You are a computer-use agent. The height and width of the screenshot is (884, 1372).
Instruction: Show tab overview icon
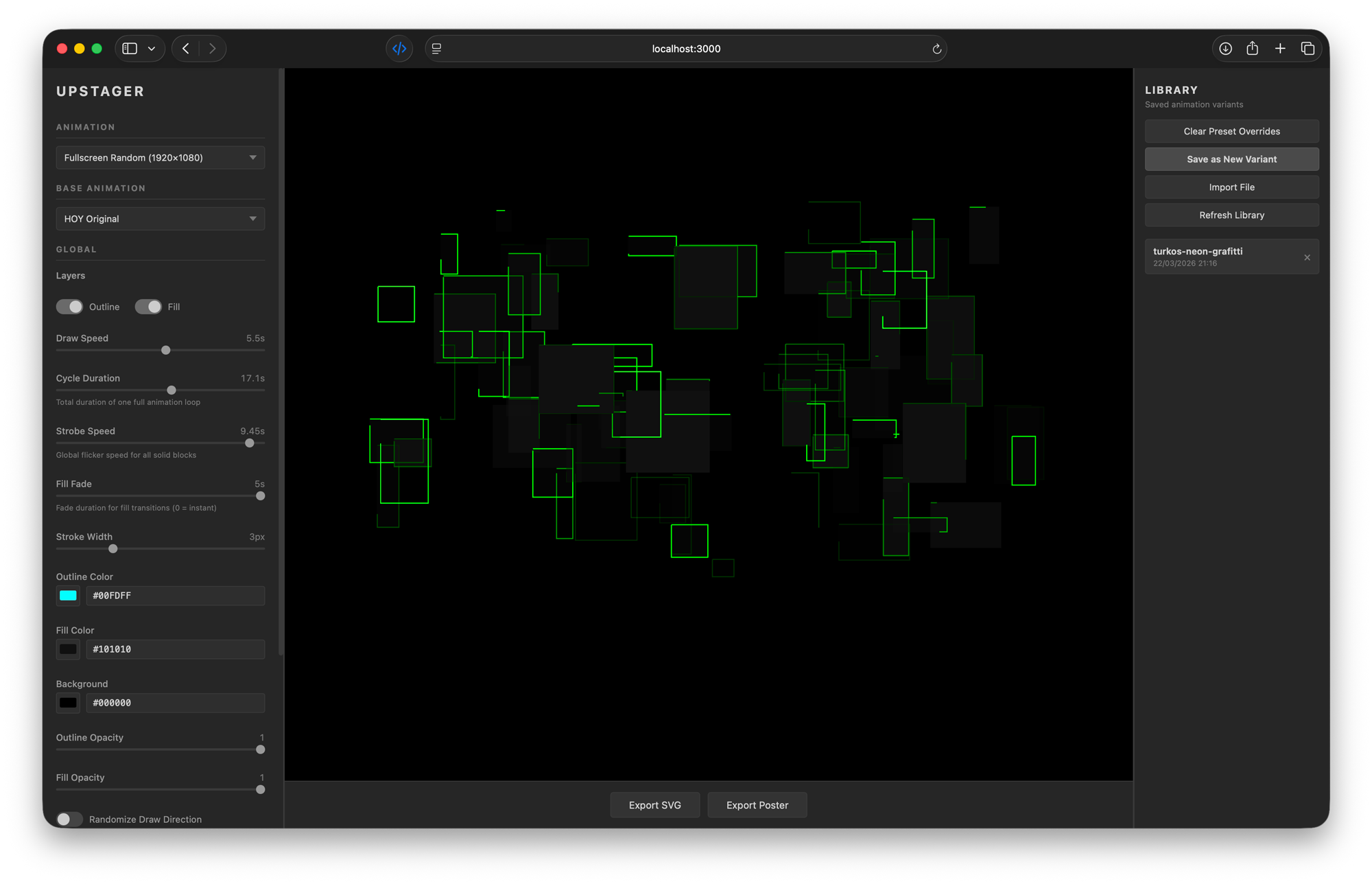click(1308, 49)
